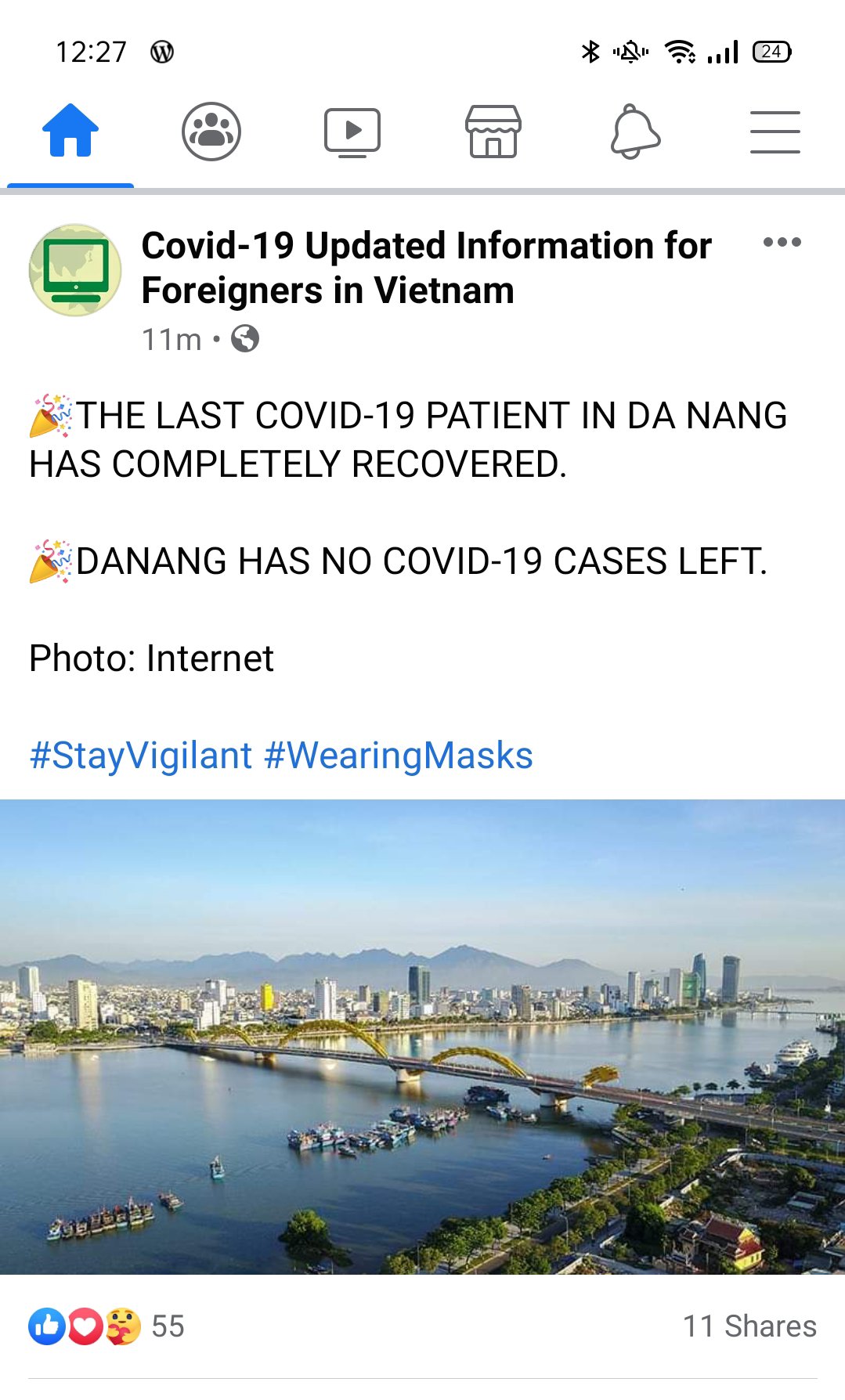Viewport: 845px width, 1400px height.
Task: Tap the WordPress status bar icon
Action: [162, 52]
